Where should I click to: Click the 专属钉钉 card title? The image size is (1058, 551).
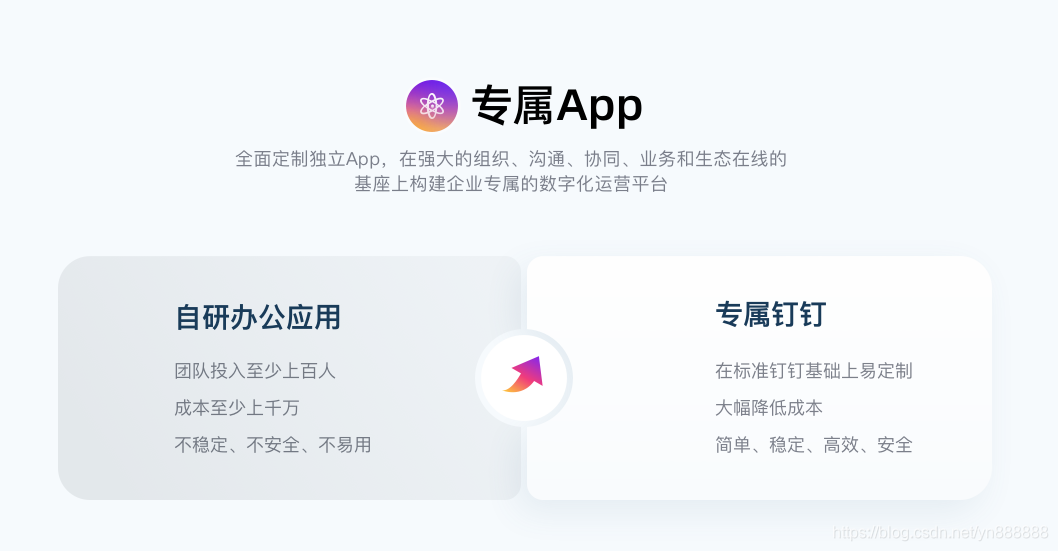click(771, 314)
